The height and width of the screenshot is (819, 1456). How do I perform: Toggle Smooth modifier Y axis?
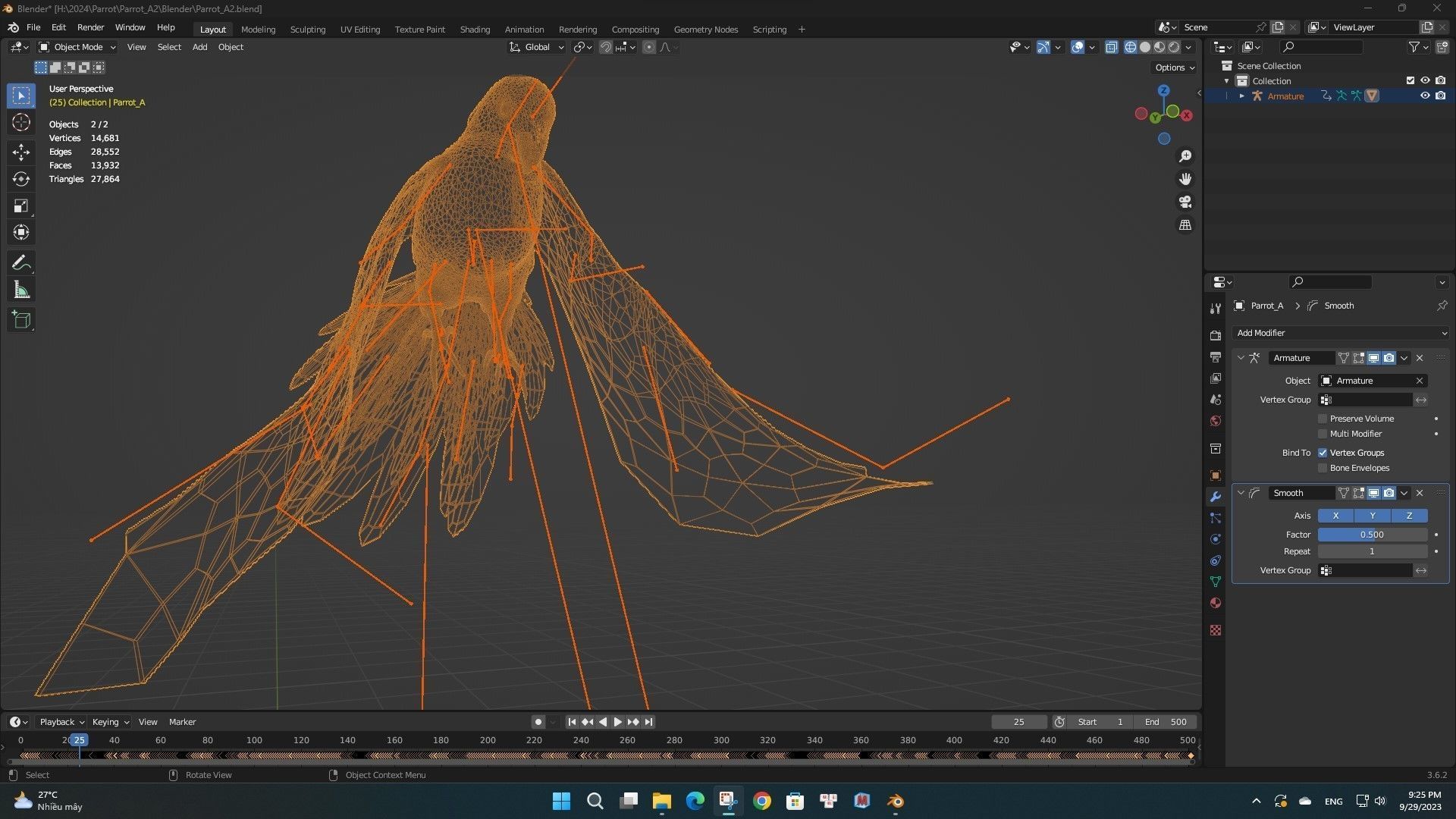1373,516
